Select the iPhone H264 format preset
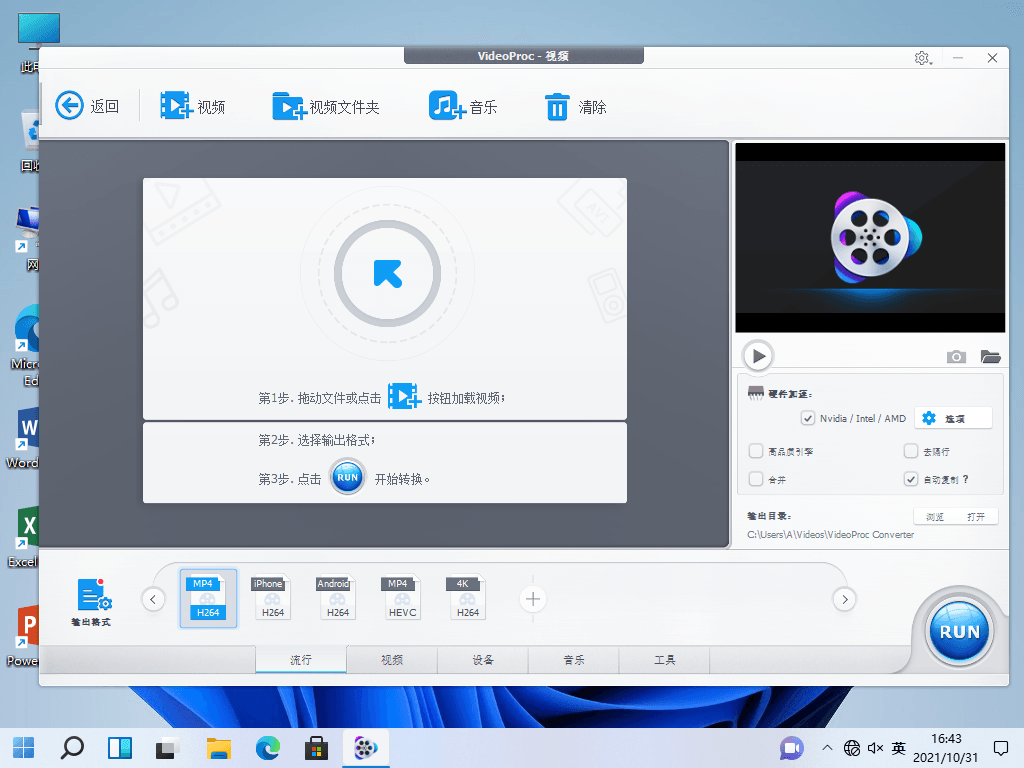 272,598
